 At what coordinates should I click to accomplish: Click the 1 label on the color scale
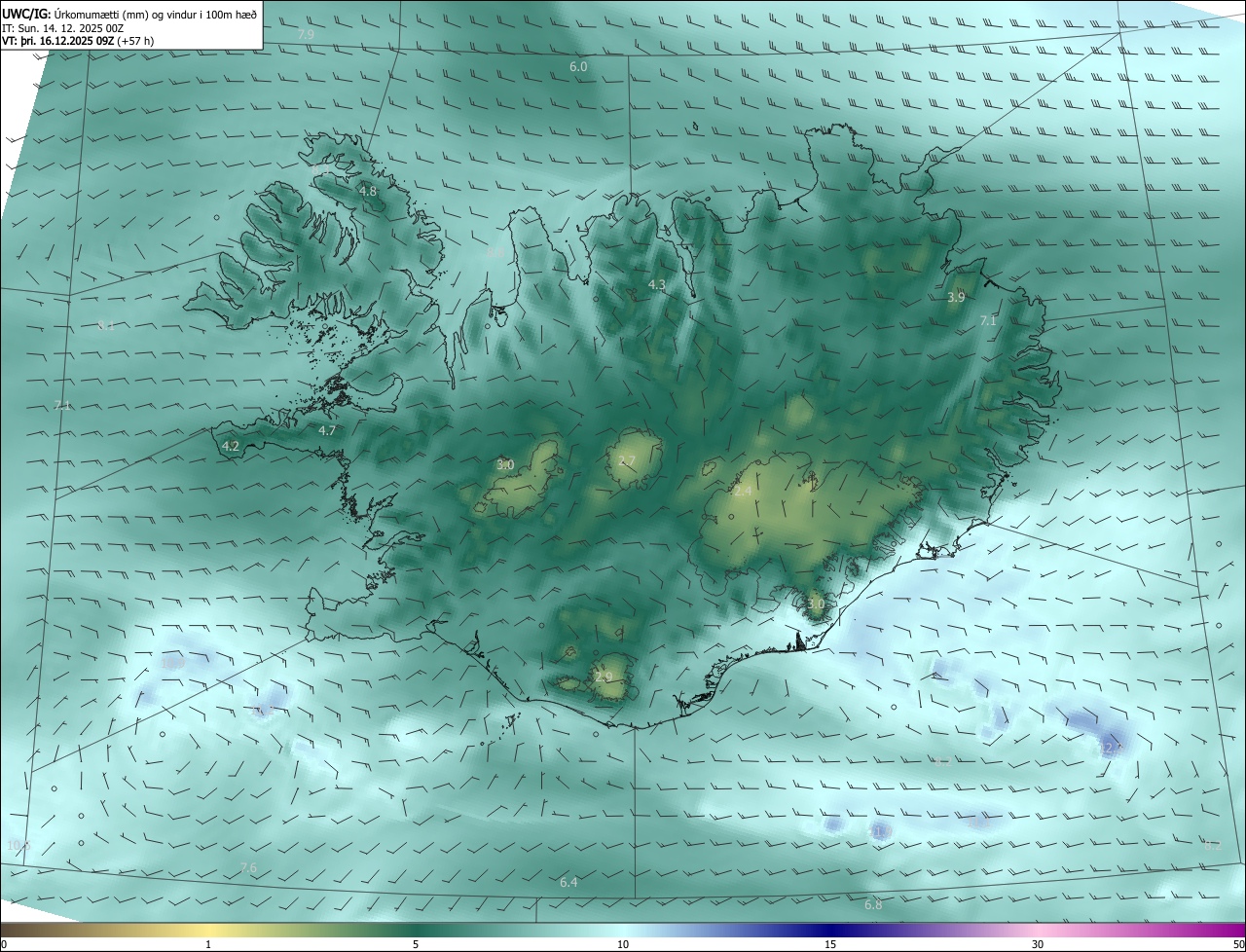point(208,944)
